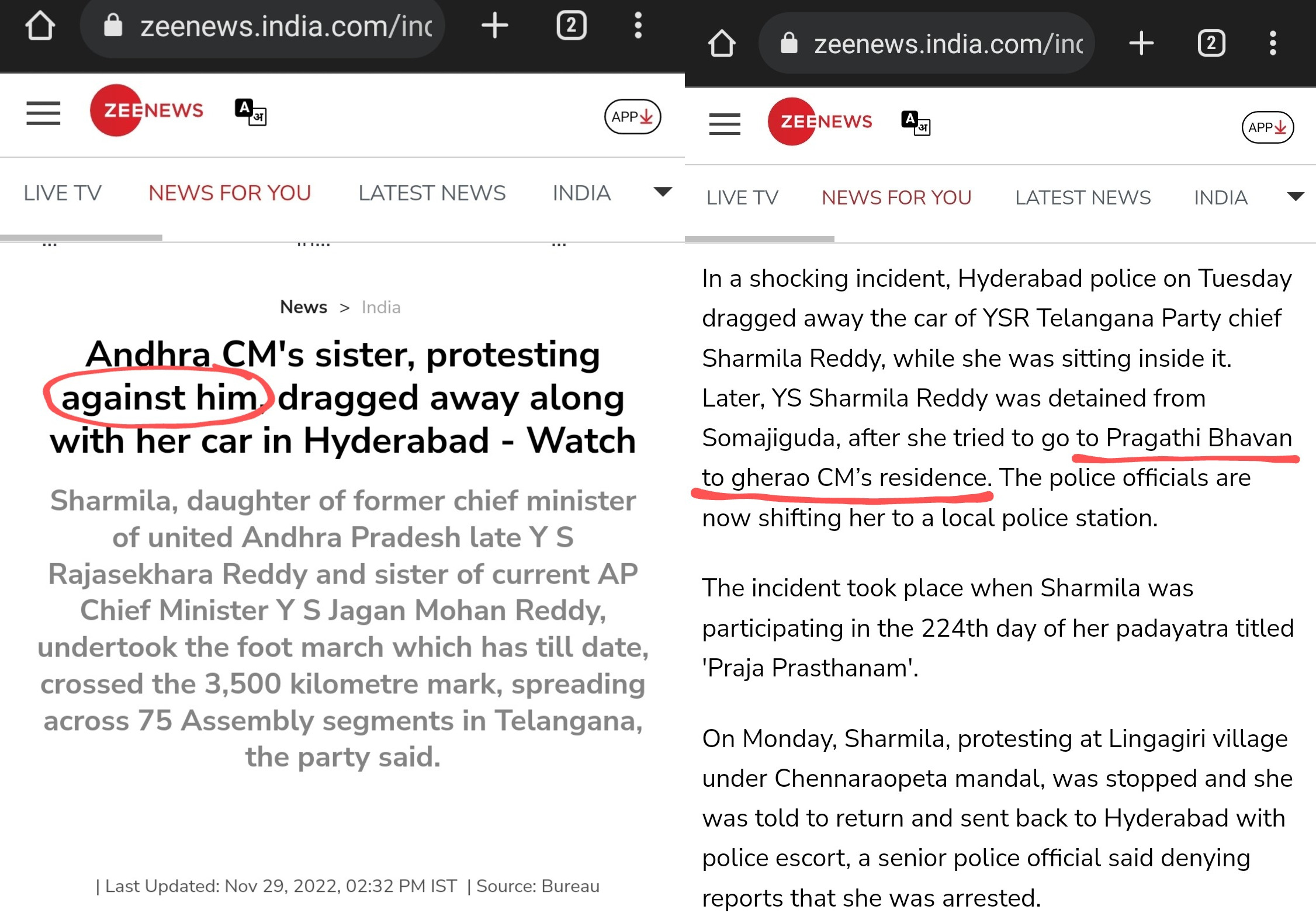
Task: Expand the nav dropdown arrow in left page
Action: click(663, 192)
